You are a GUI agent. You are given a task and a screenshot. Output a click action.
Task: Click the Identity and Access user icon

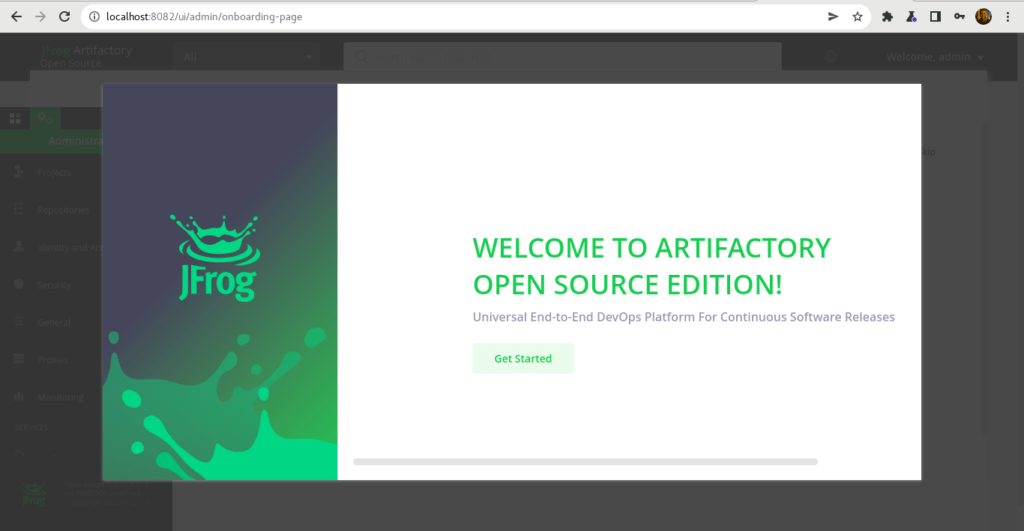pyautogui.click(x=19, y=246)
